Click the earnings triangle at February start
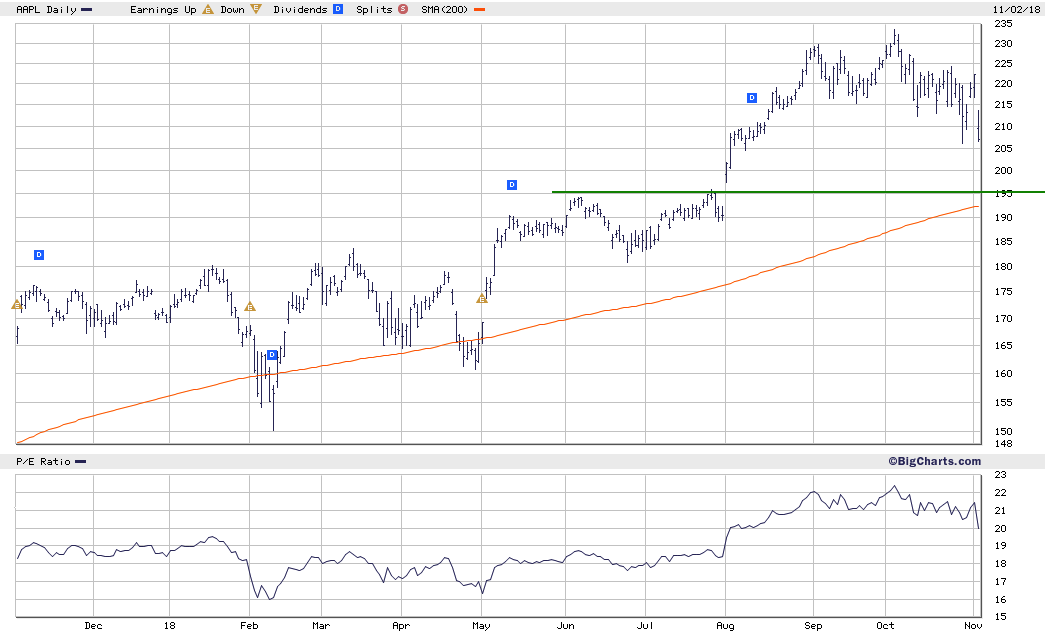The image size is (1045, 635). [250, 307]
